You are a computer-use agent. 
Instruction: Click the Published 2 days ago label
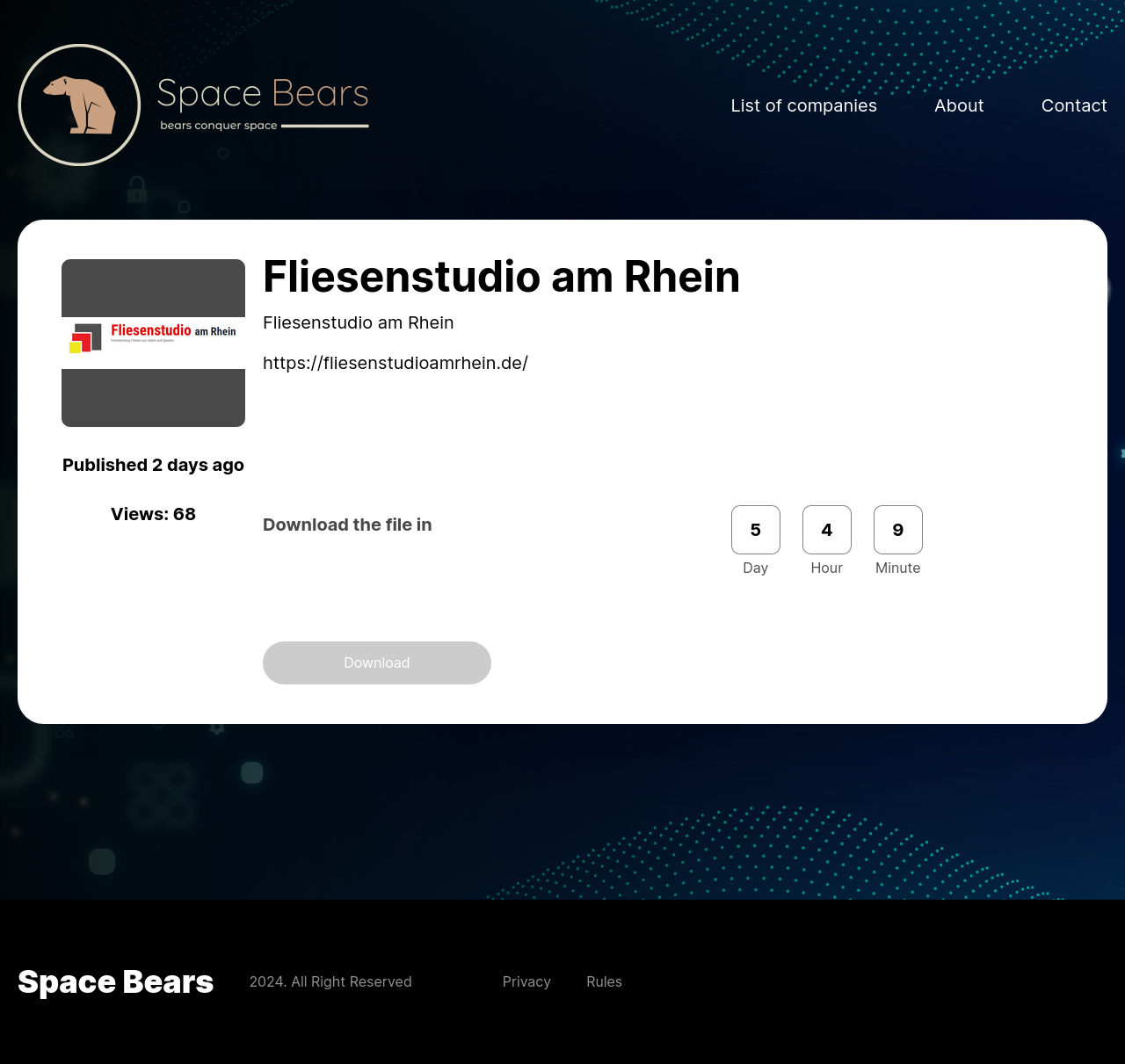point(153,465)
